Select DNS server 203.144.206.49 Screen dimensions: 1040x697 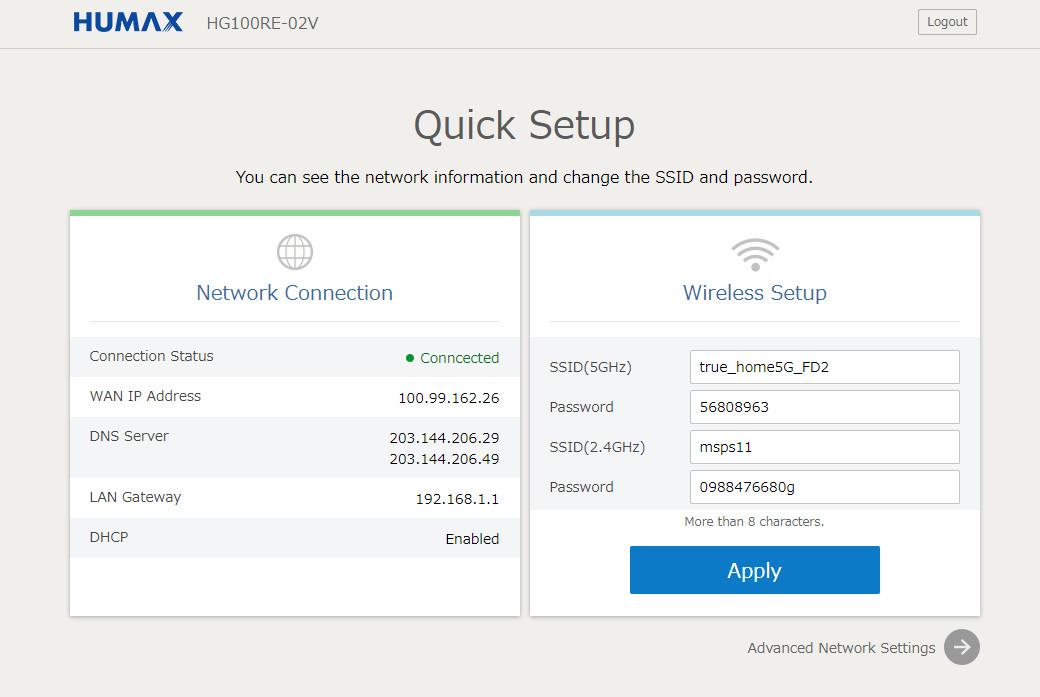(x=444, y=459)
